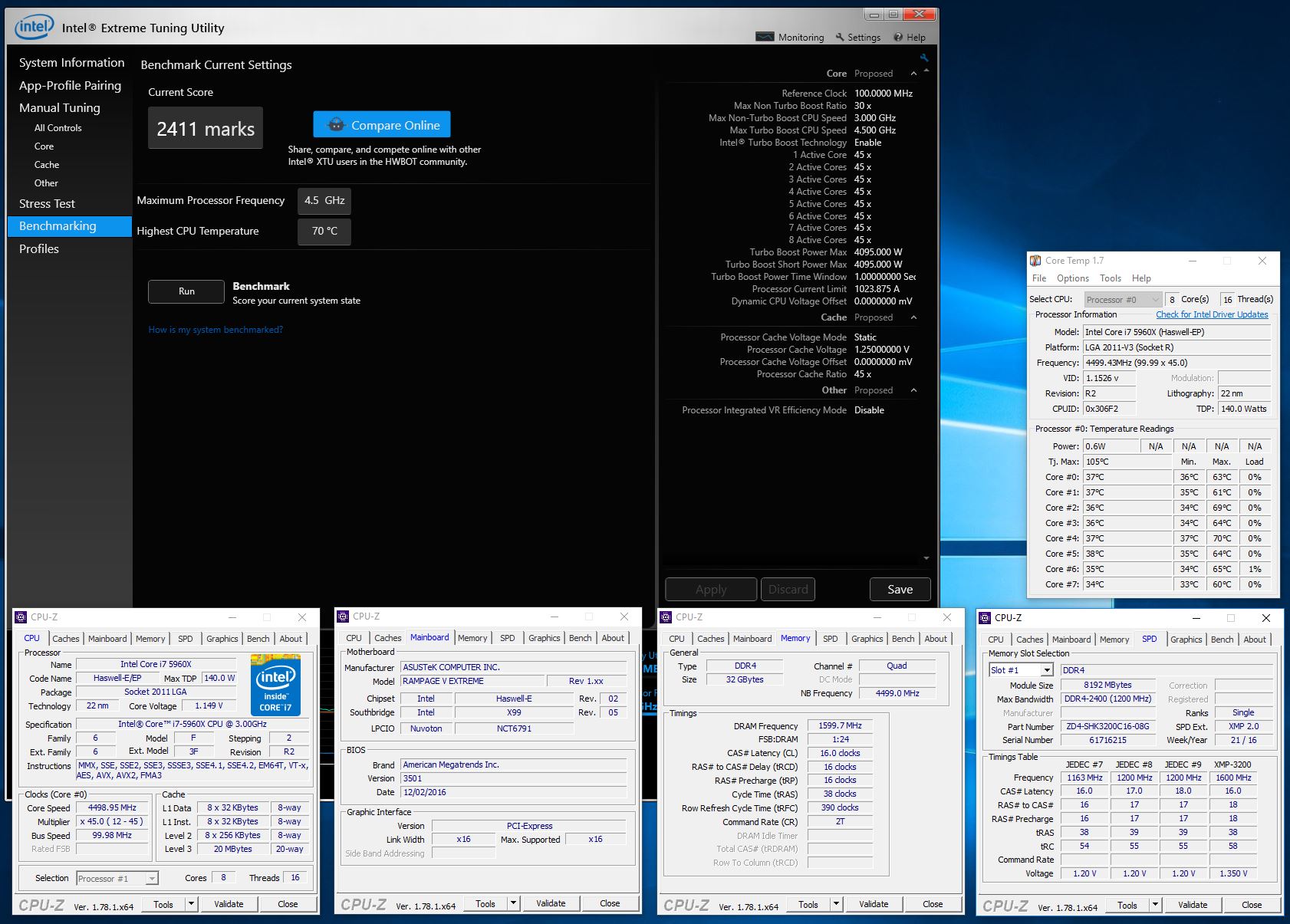Open the Help menu in XTU header
Viewport: 1290px width, 924px height.
[x=909, y=37]
